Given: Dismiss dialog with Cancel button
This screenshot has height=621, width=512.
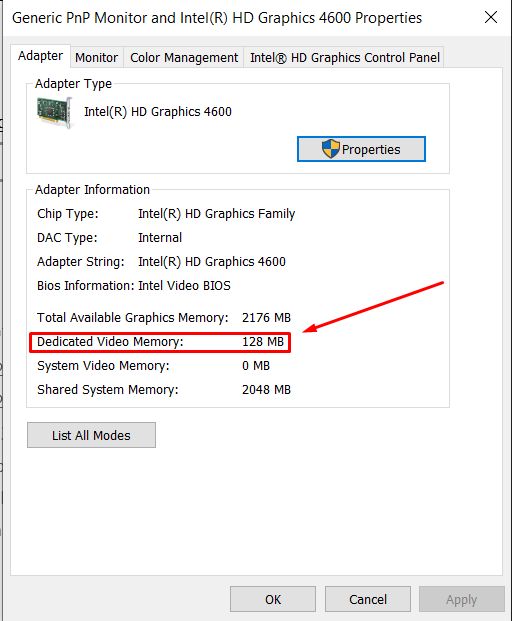Looking at the screenshot, I should click(x=368, y=599).
